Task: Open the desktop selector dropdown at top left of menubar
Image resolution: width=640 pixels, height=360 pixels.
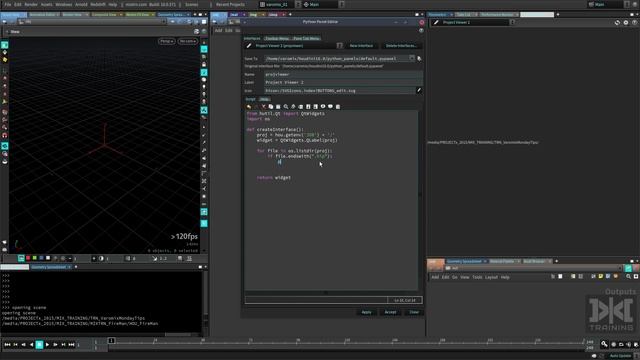Action: [x=279, y=4]
